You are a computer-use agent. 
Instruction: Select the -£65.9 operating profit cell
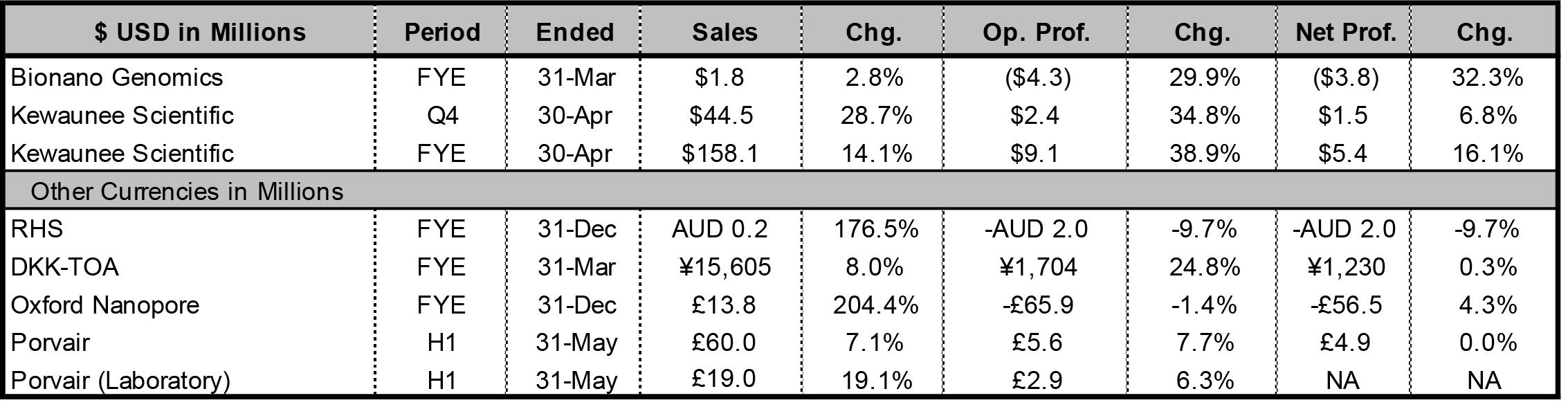1036,305
